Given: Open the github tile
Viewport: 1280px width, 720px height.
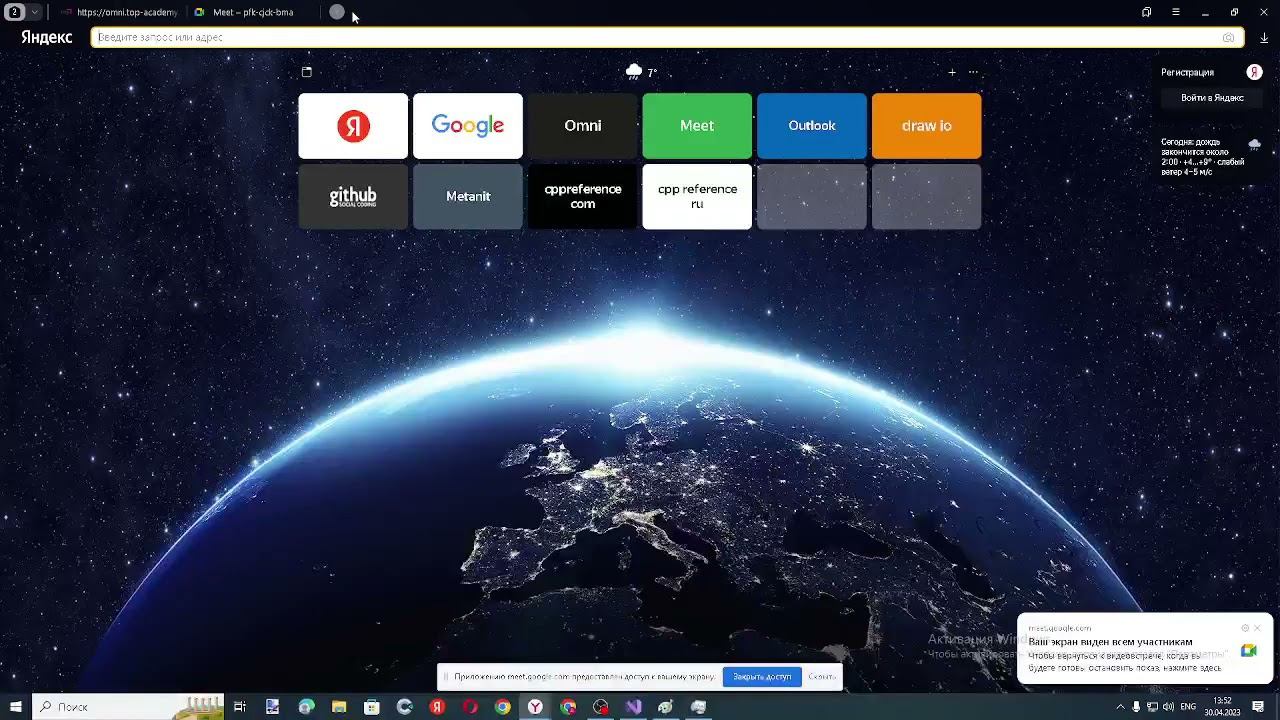Looking at the screenshot, I should pyautogui.click(x=353, y=197).
